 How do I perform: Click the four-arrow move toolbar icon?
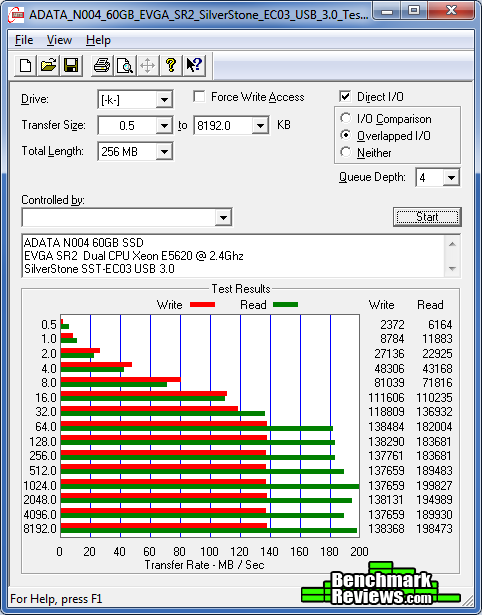[x=147, y=65]
